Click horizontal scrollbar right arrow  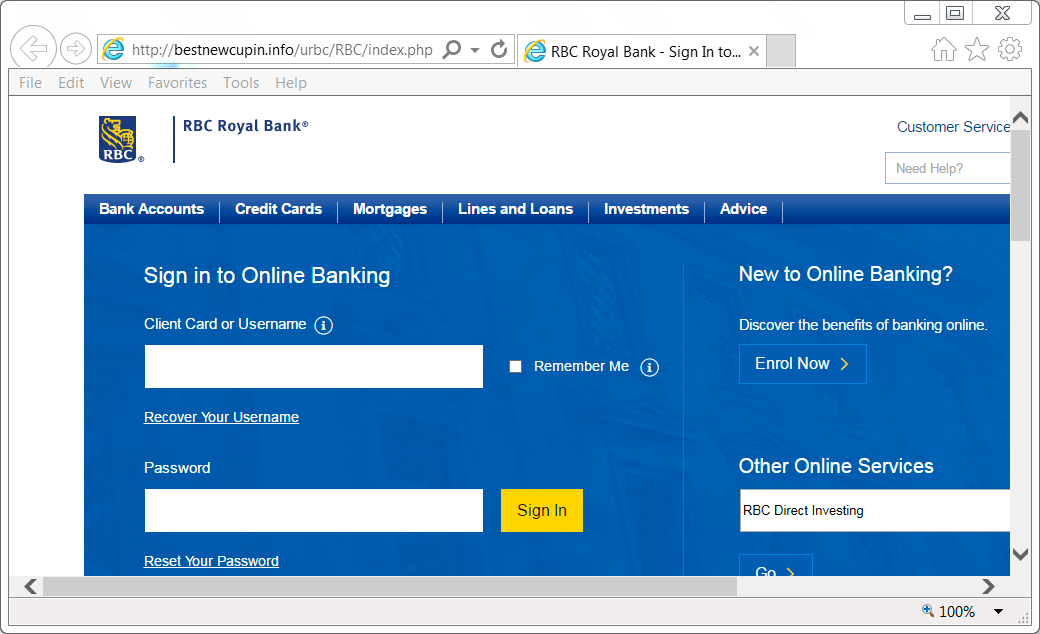[x=988, y=586]
